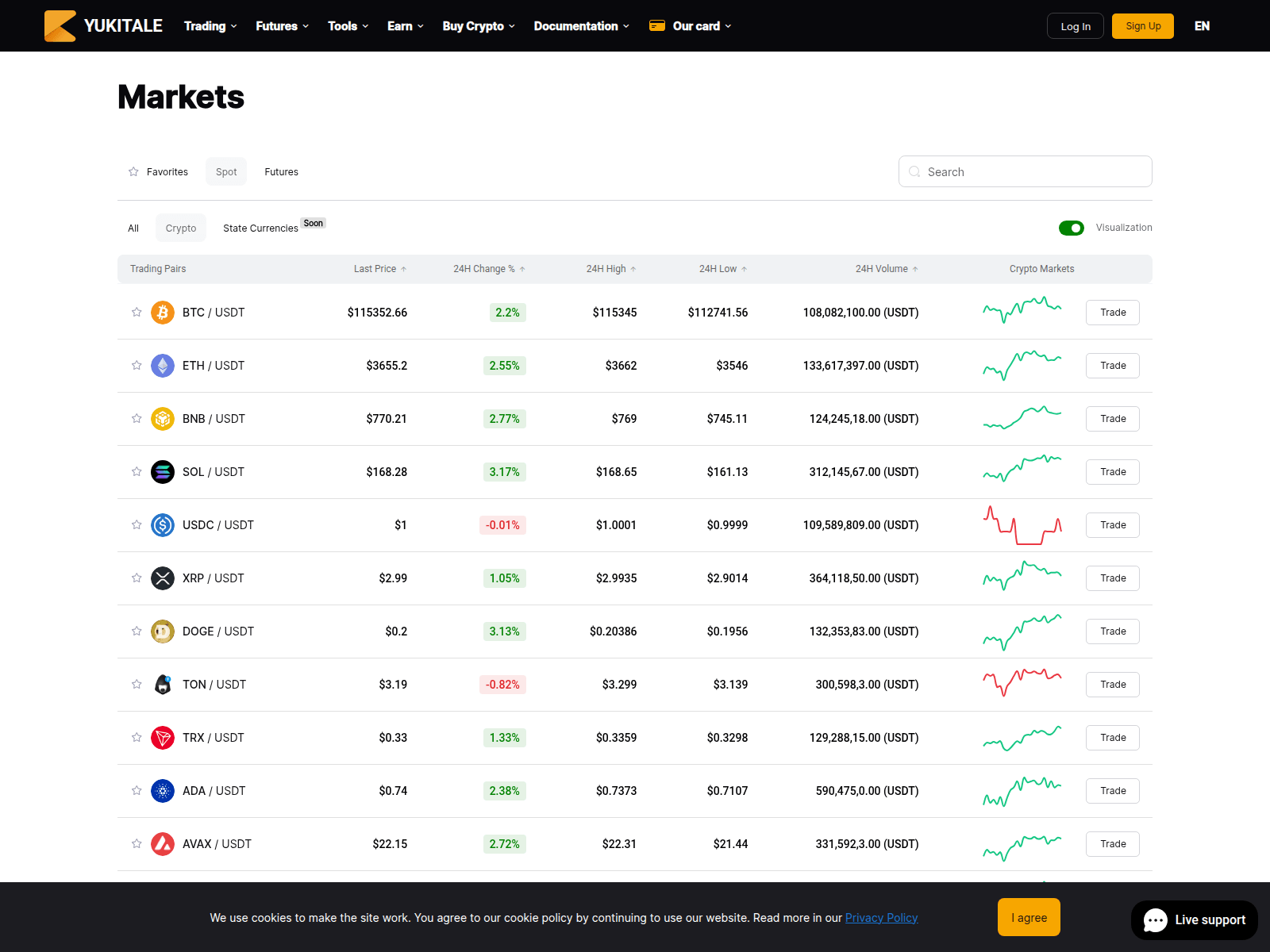Click the Search input field

click(1026, 171)
